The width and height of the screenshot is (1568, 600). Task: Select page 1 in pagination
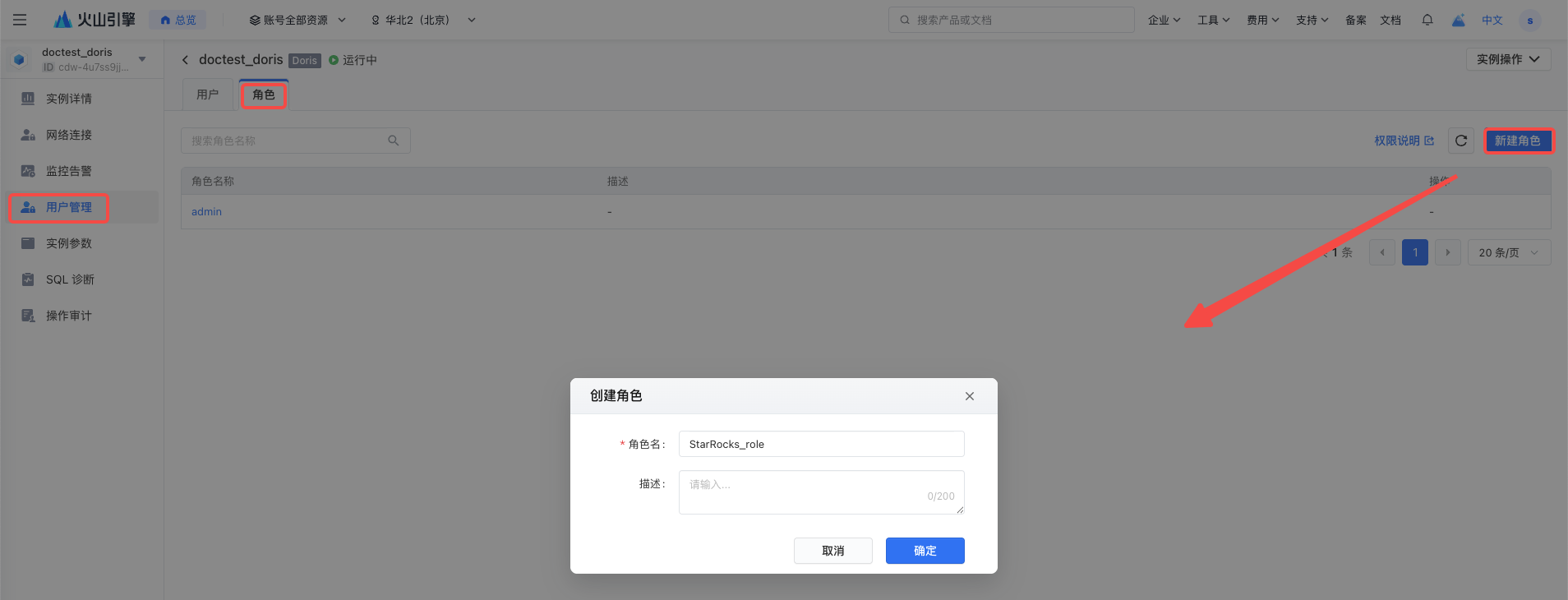(x=1415, y=252)
